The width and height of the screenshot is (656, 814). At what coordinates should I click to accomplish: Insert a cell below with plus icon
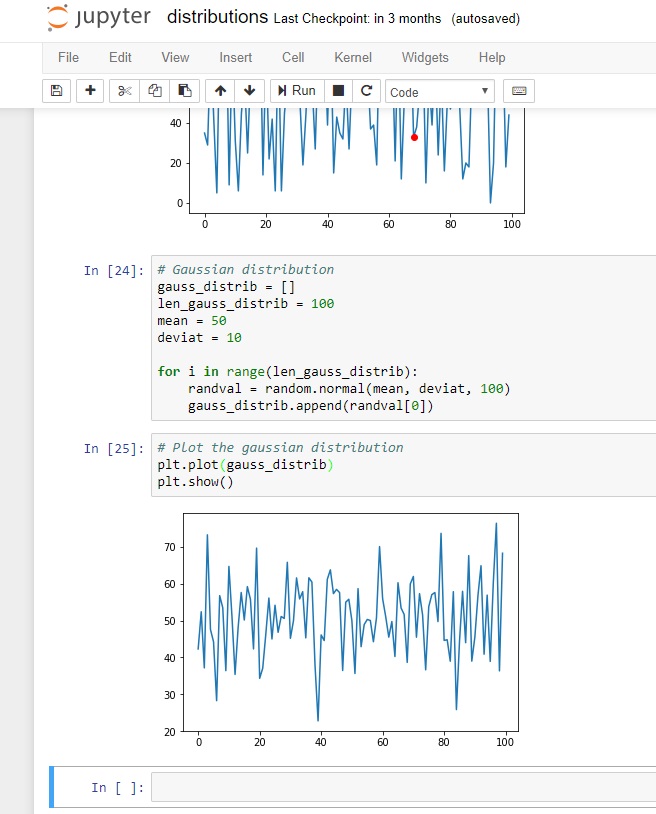click(90, 91)
